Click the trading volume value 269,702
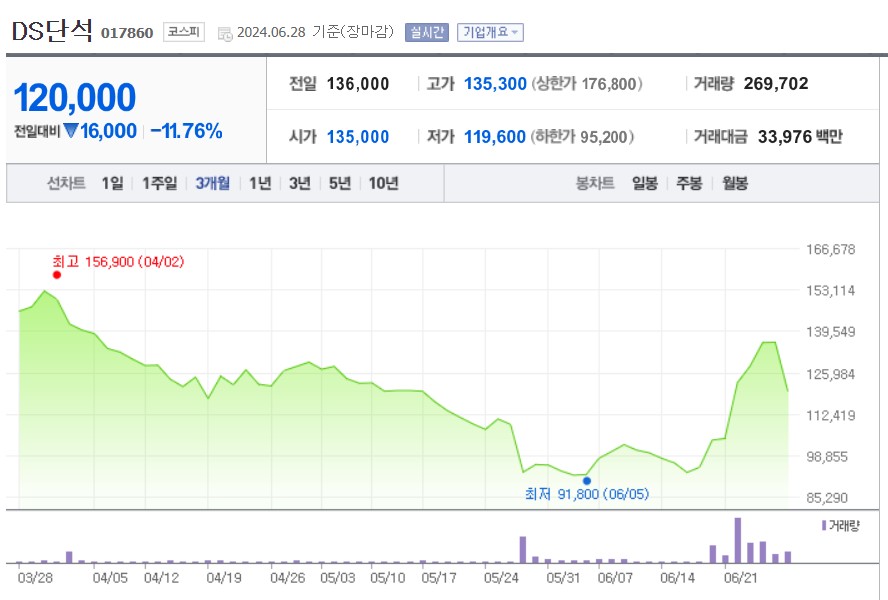 pyautogui.click(x=776, y=83)
